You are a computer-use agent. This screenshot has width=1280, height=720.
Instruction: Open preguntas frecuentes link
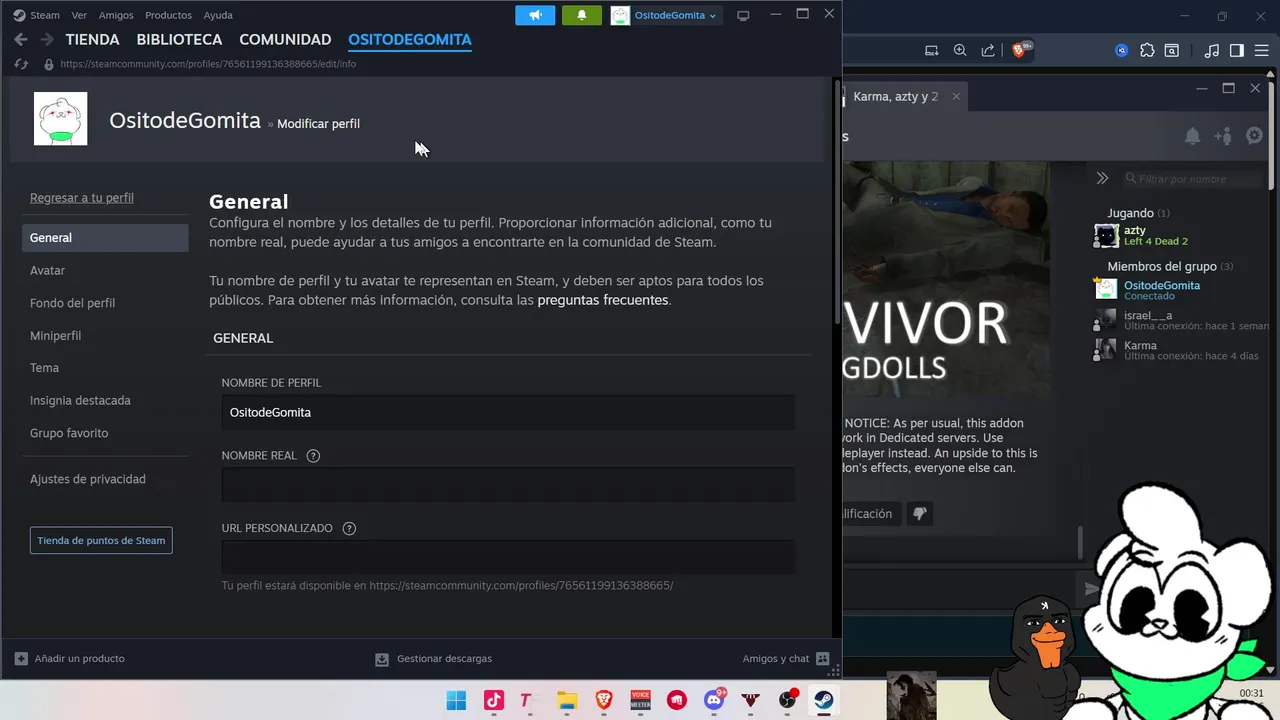pyautogui.click(x=603, y=300)
